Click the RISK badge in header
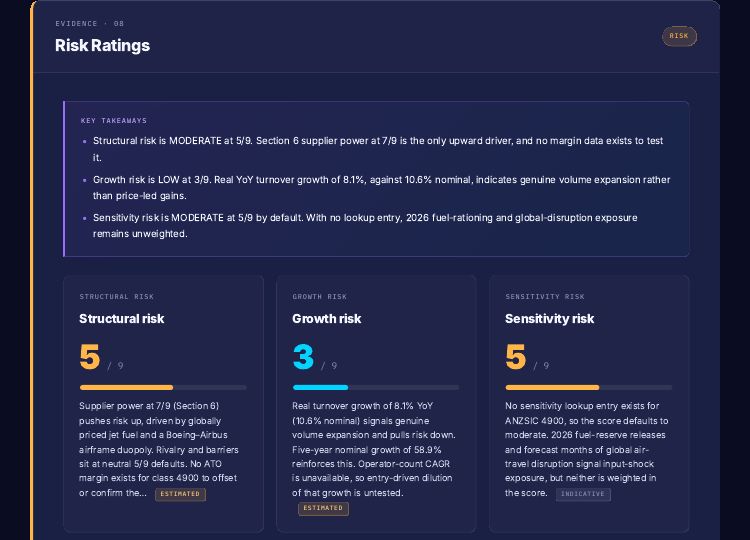This screenshot has width=750, height=540. (679, 36)
